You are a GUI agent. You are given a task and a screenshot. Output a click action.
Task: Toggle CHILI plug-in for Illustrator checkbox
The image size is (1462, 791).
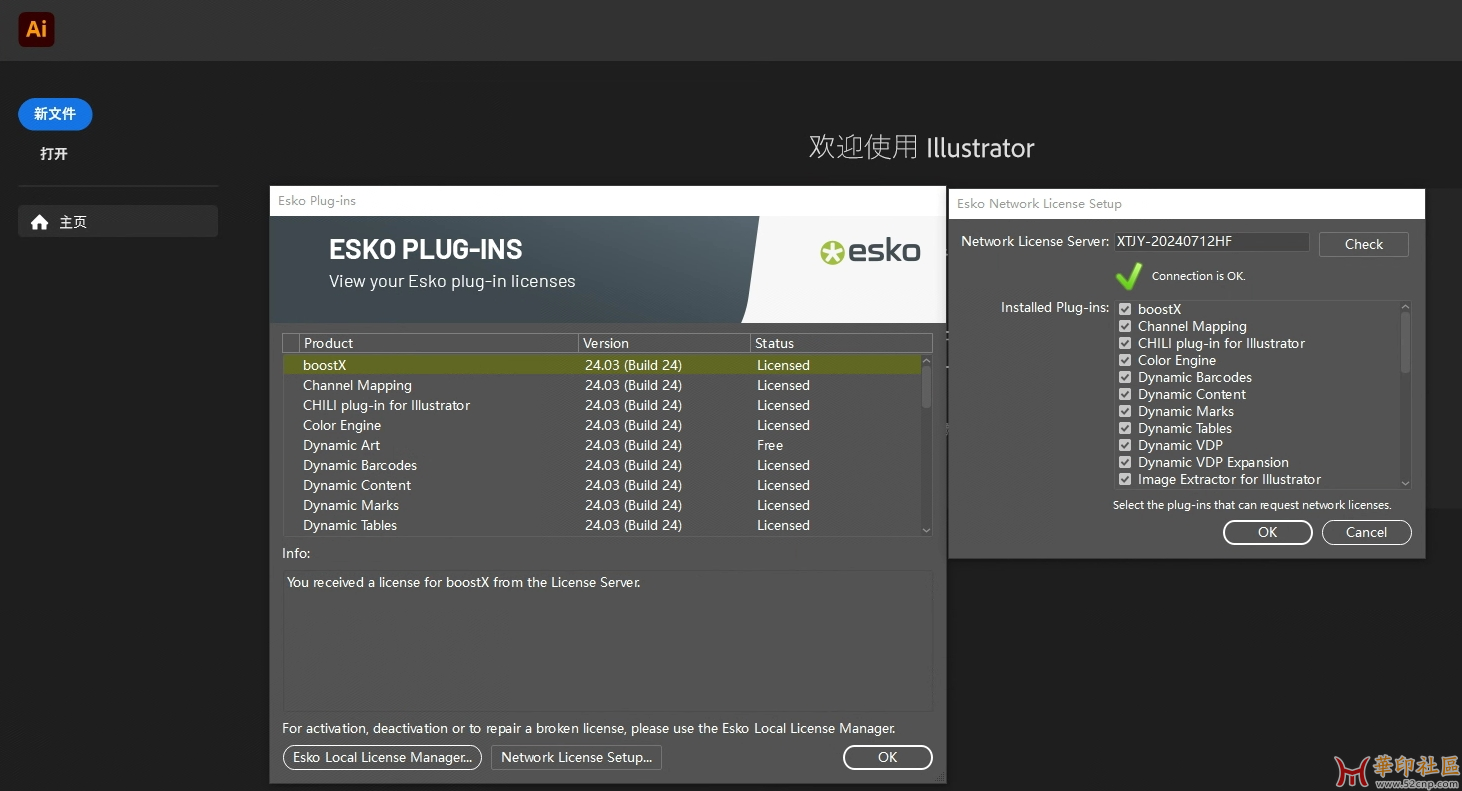(1125, 343)
